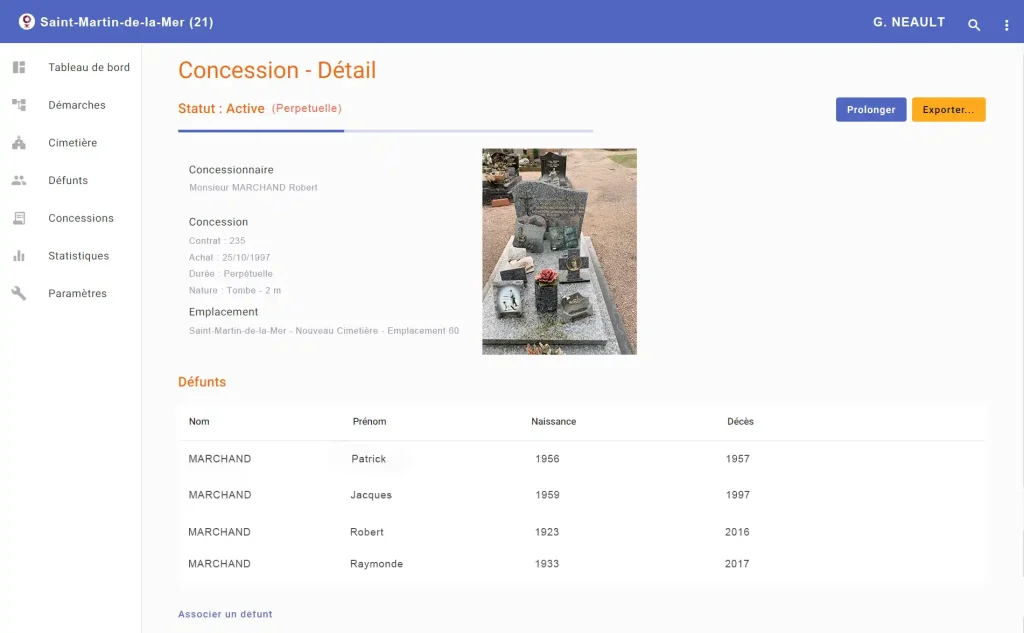Screen dimensions: 1024x633
Task: Click the tombstone photo thumbnail
Action: pyautogui.click(x=559, y=251)
